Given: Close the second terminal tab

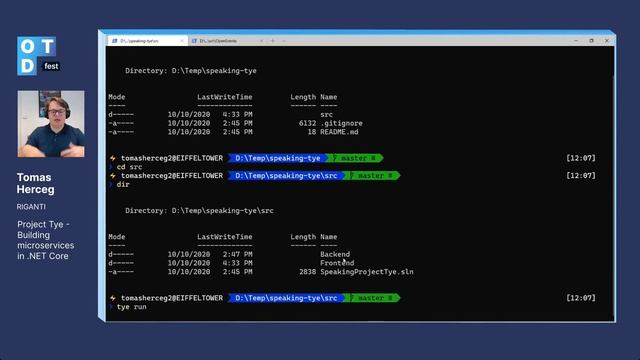Looking at the screenshot, I should point(261,41).
